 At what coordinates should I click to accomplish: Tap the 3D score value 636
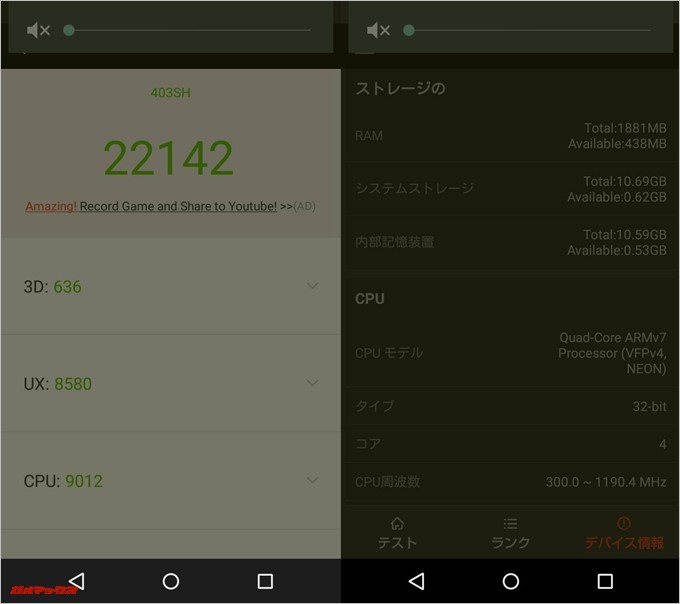tap(67, 287)
